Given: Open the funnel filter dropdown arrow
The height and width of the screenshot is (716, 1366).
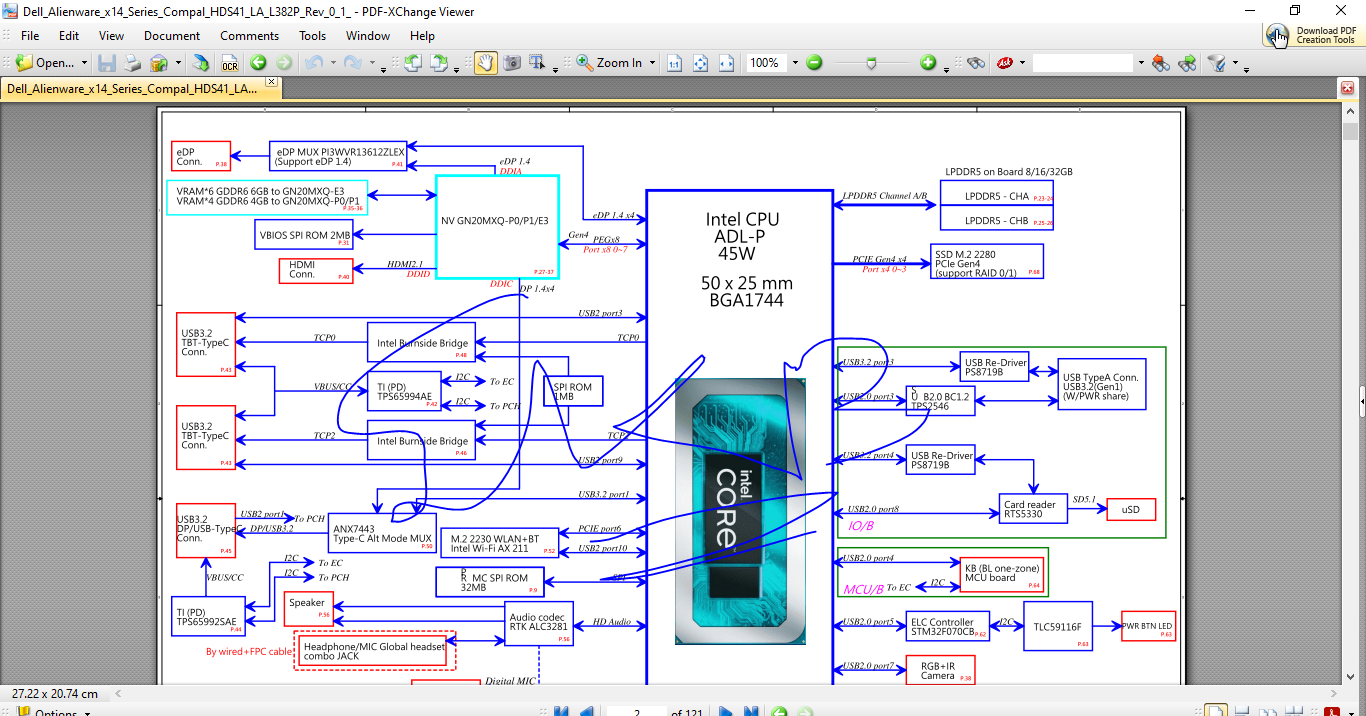Looking at the screenshot, I should point(1234,62).
